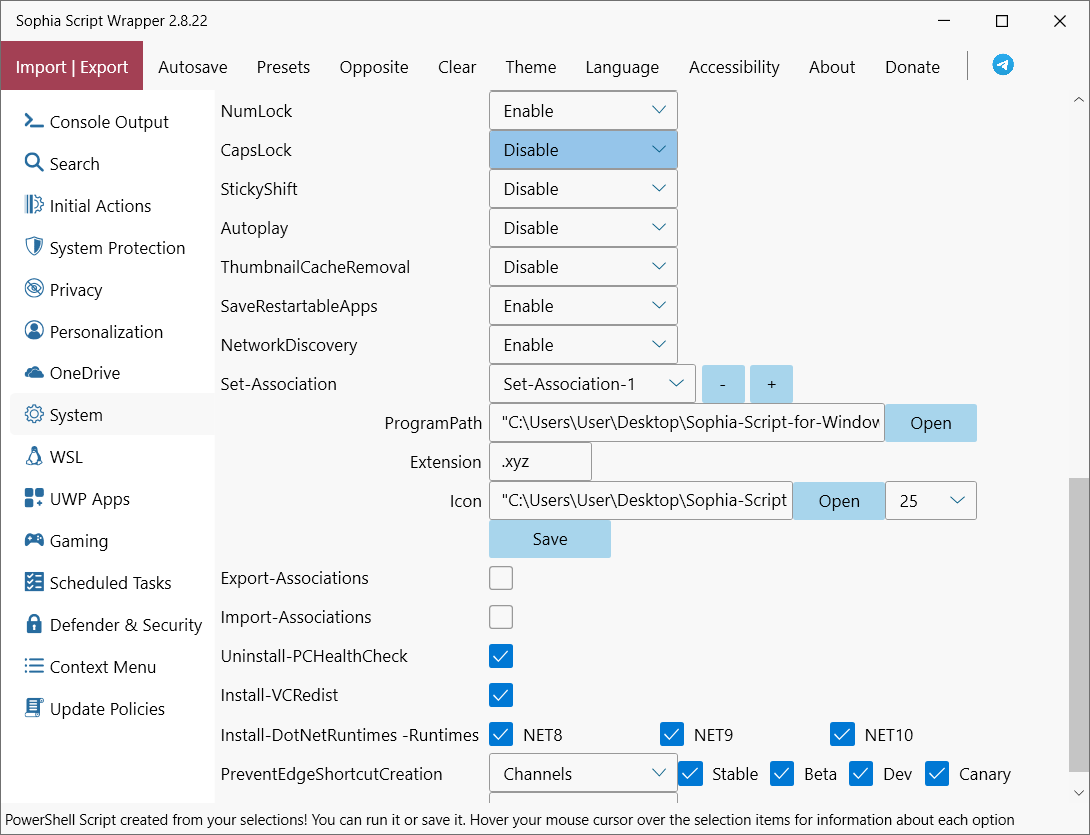Click Open button next to ProgramPath
Screen dimensions: 1090x835
tap(930, 423)
